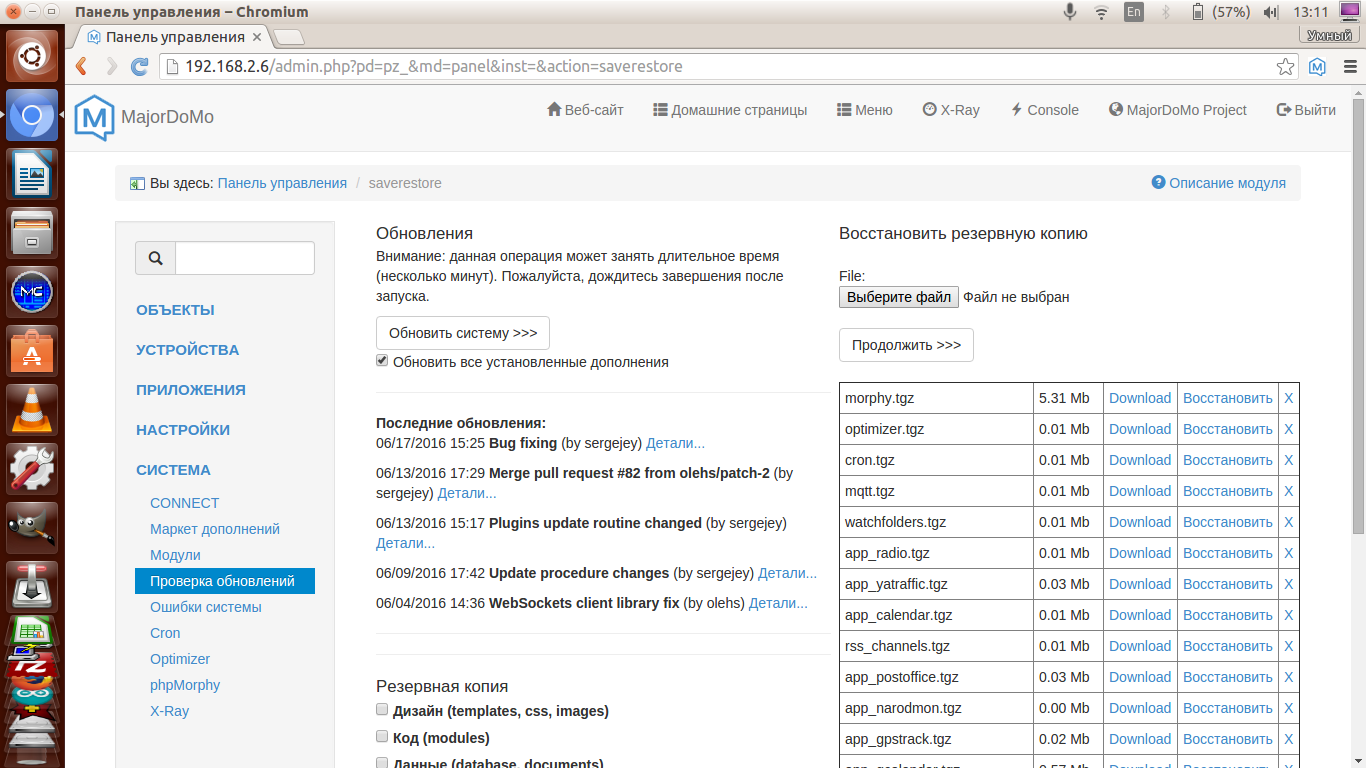Close the Панель управления browser tab
The image size is (1366, 768).
click(x=257, y=37)
